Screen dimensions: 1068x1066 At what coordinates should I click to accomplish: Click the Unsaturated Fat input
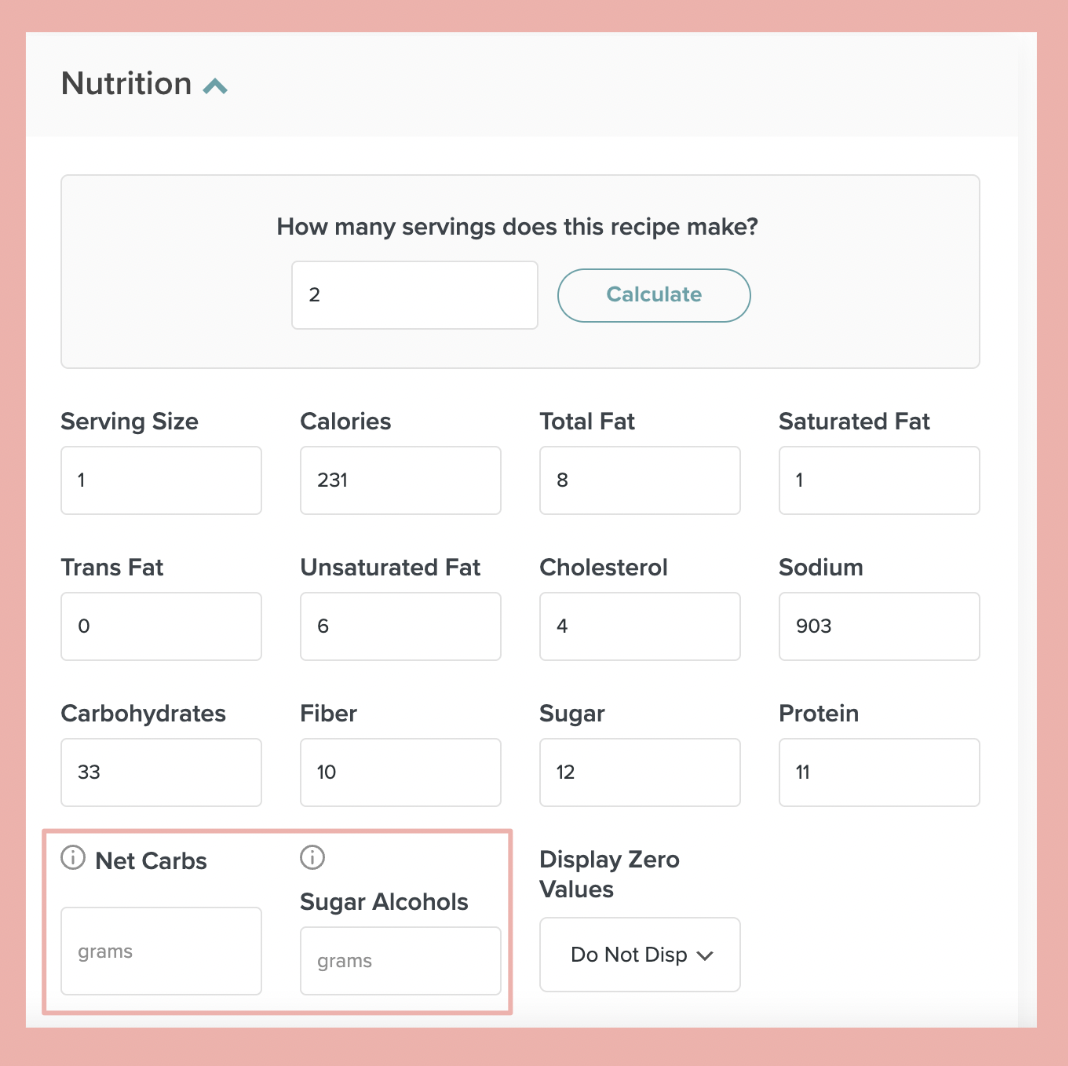click(x=400, y=626)
